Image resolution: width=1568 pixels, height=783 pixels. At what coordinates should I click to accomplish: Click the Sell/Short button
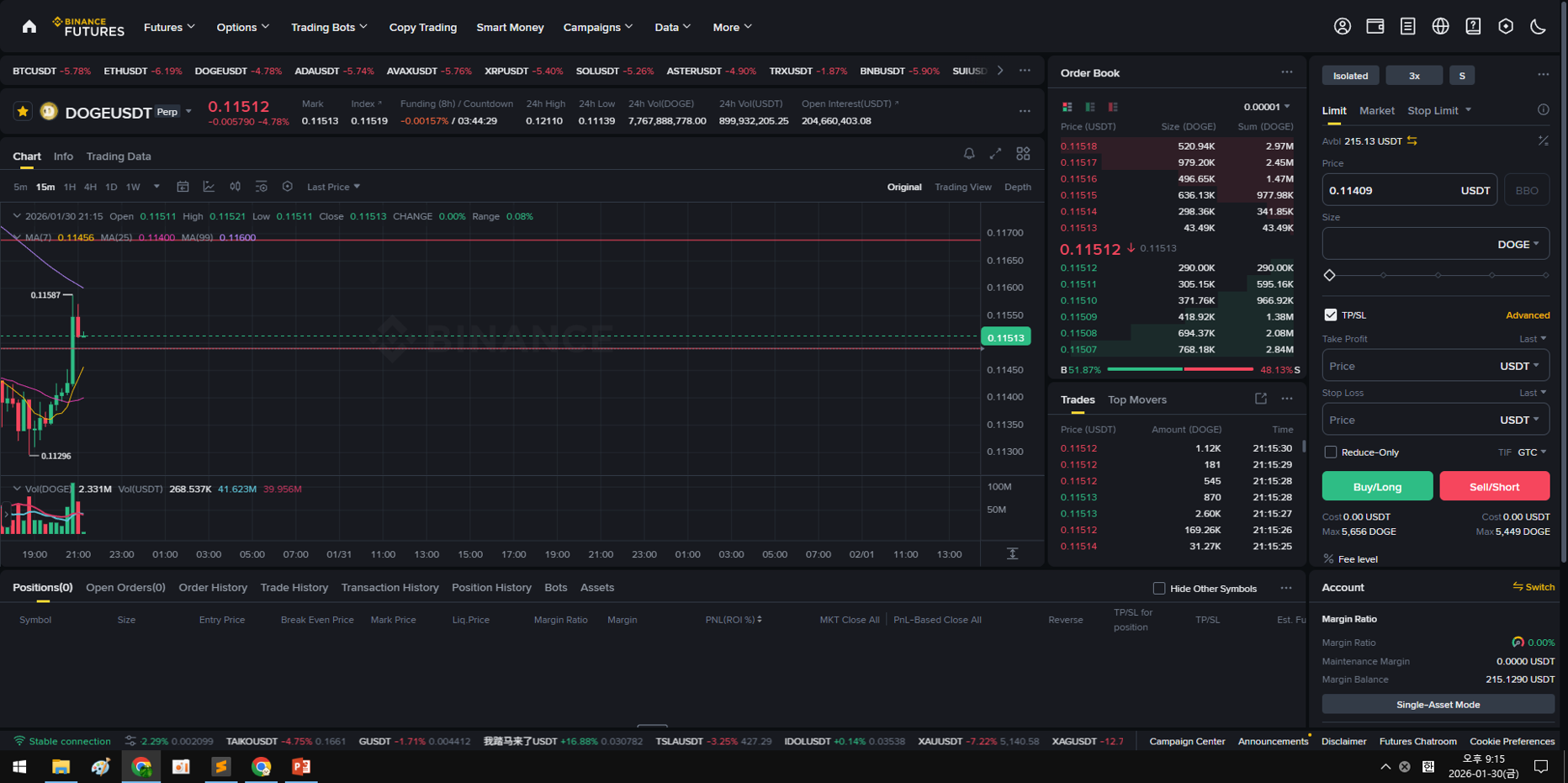click(1494, 486)
